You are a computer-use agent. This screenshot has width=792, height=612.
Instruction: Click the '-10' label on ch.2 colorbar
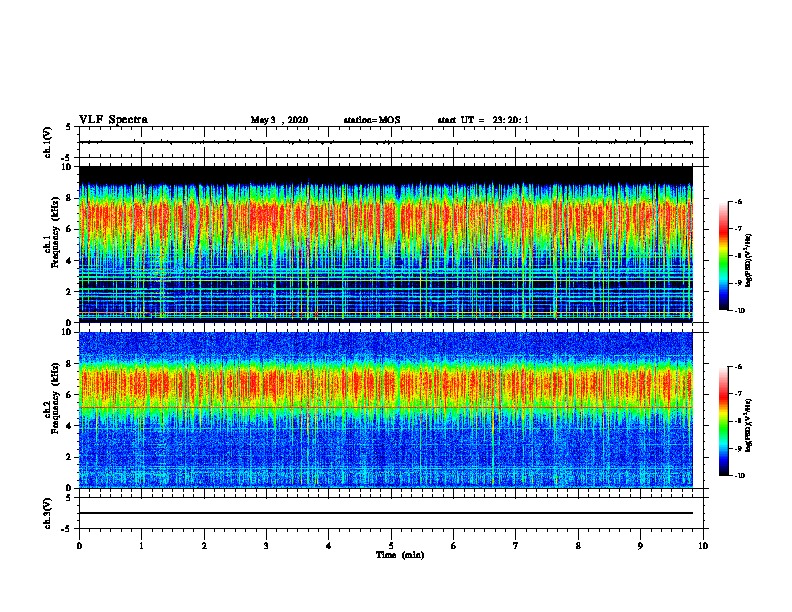(x=739, y=475)
